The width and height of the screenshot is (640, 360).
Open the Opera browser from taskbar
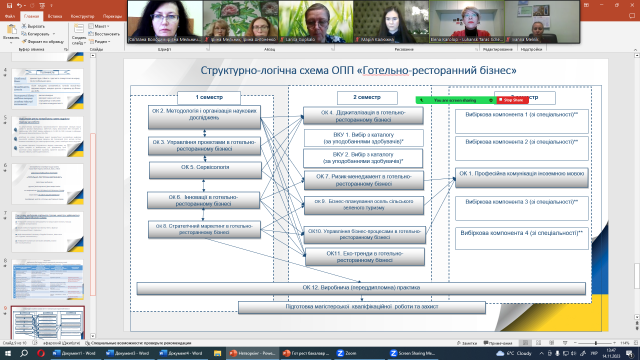point(40,353)
